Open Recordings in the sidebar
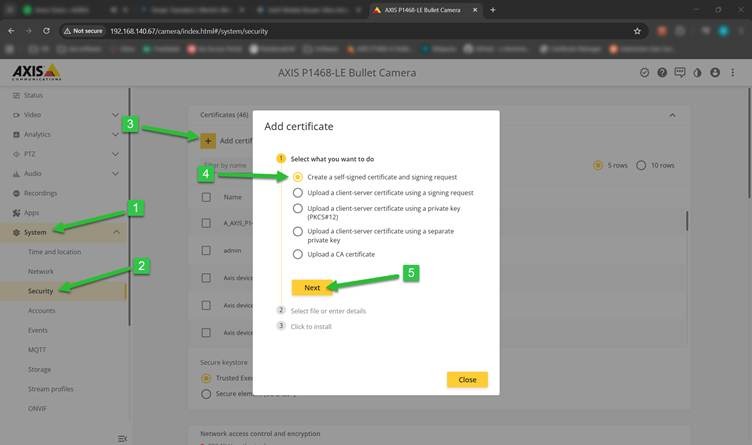This screenshot has width=752, height=445. point(40,193)
